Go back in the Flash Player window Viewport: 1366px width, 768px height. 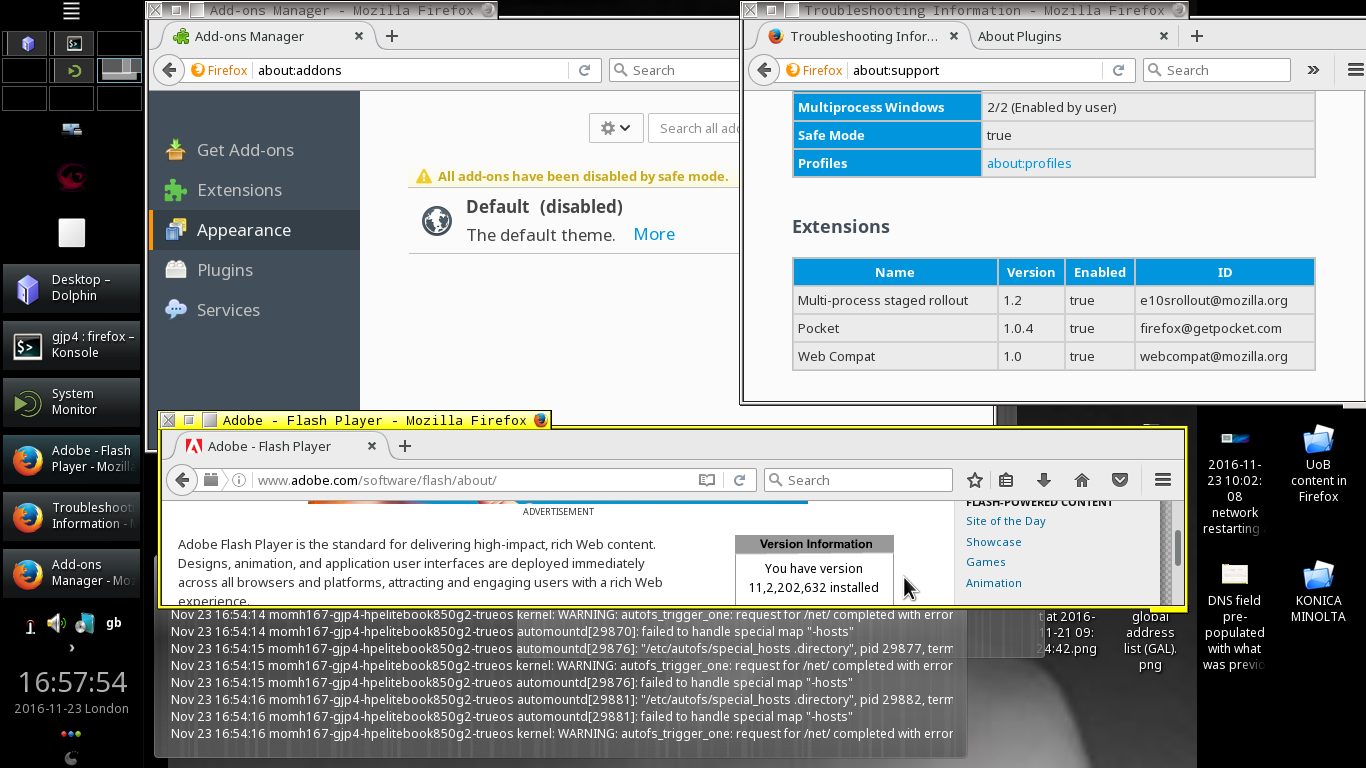[182, 480]
